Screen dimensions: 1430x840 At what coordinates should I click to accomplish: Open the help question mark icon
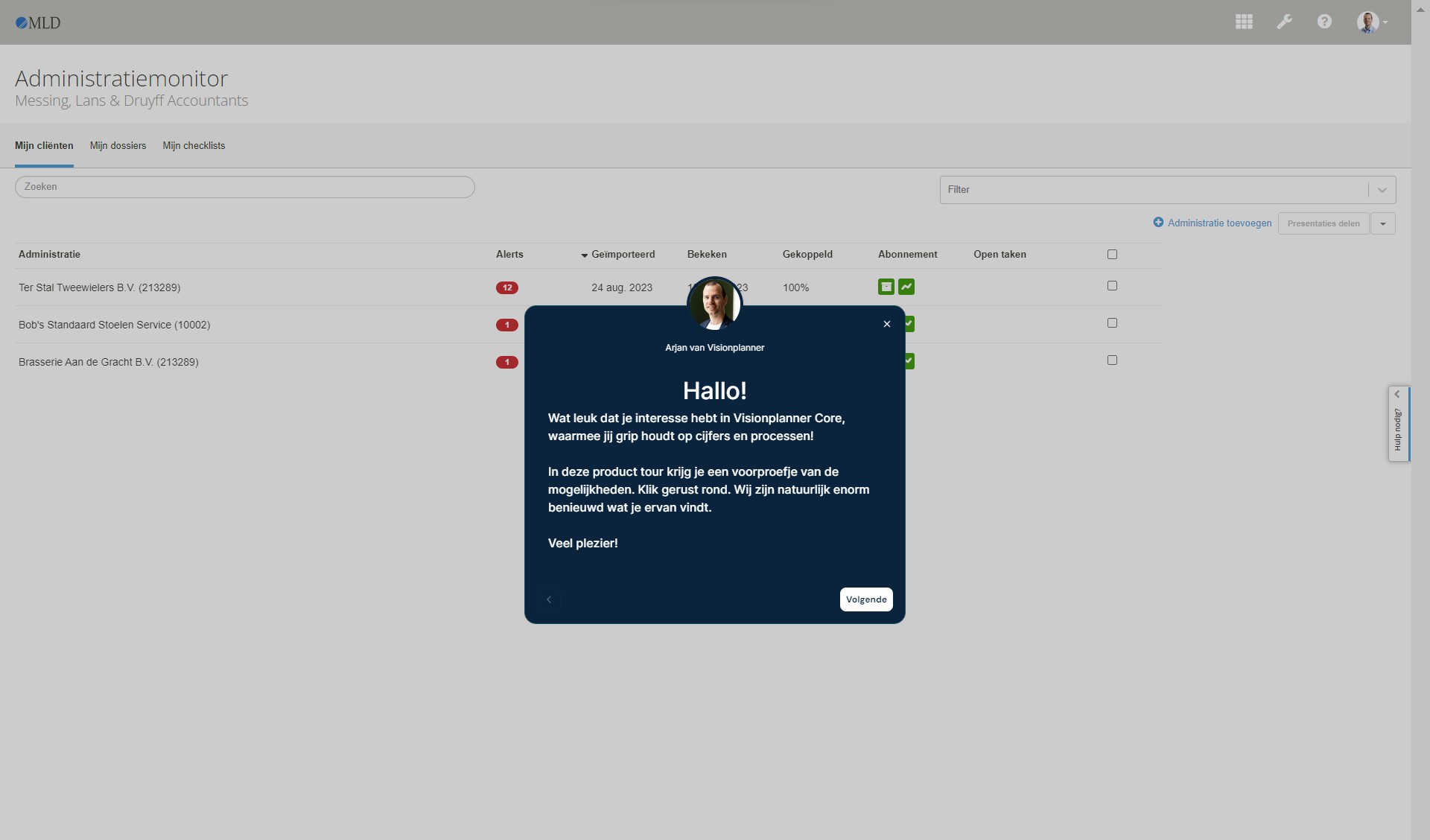(1324, 22)
